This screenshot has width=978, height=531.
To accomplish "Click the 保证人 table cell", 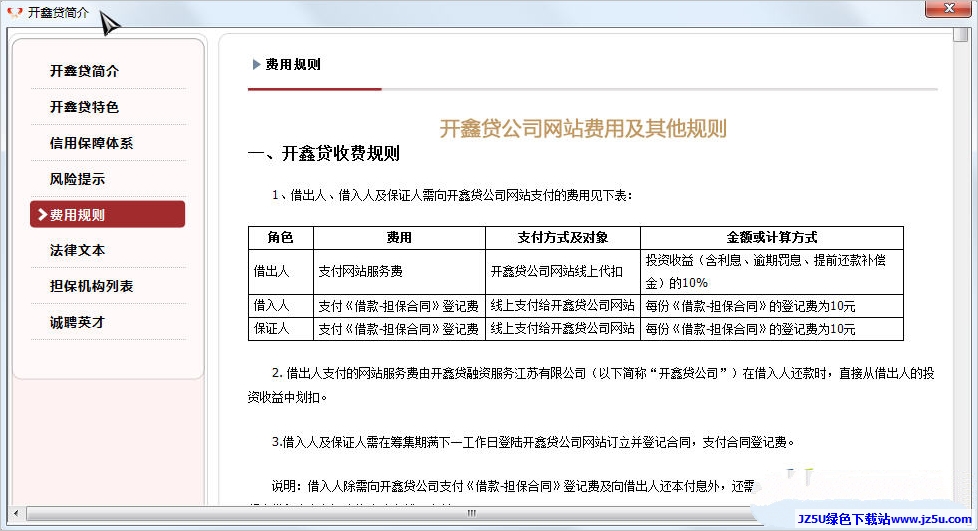I will click(x=281, y=329).
